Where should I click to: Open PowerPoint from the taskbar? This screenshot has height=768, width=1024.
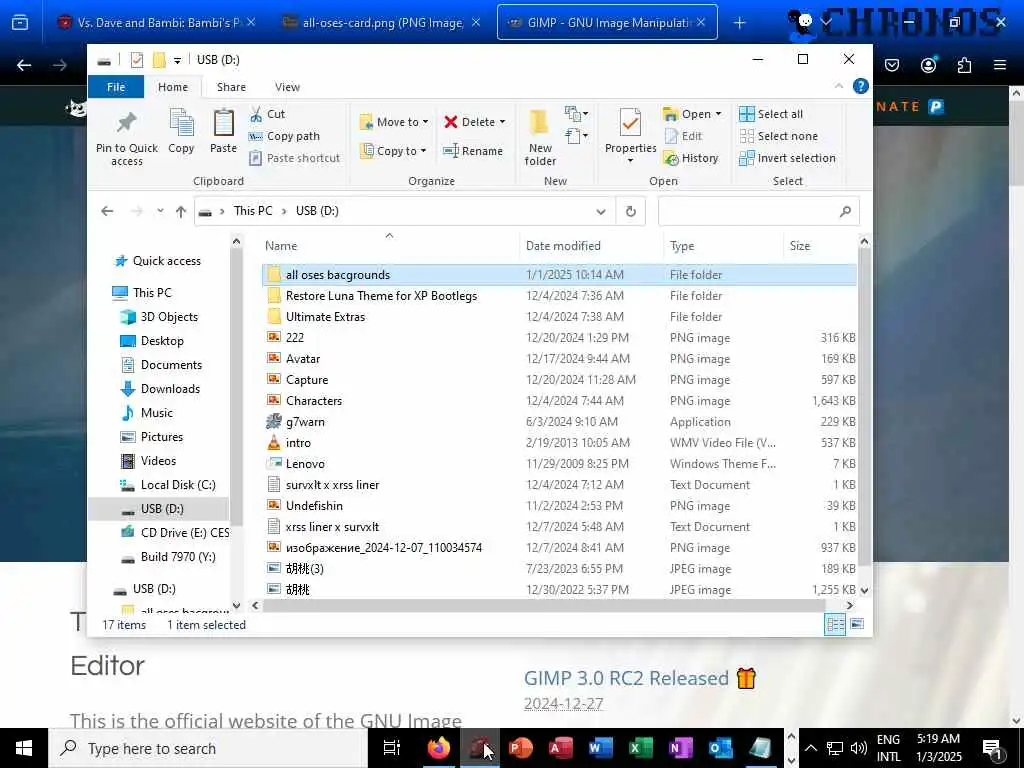coord(520,748)
